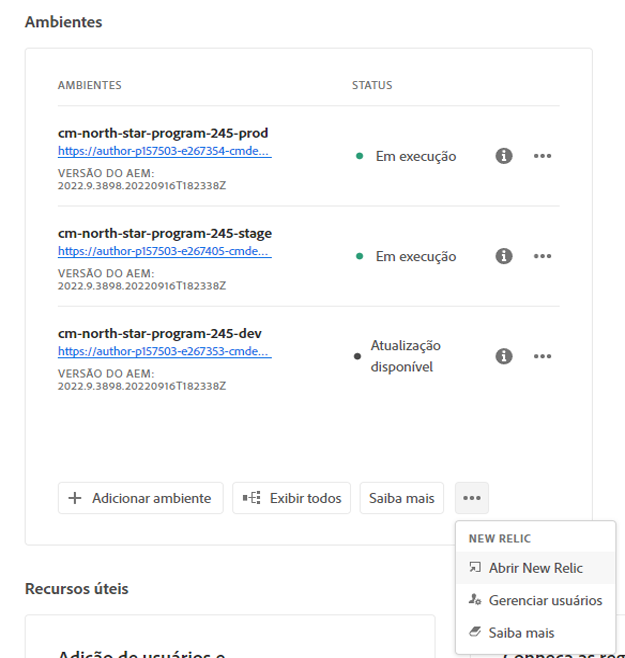Select Abrir New Relic menu item

535,568
